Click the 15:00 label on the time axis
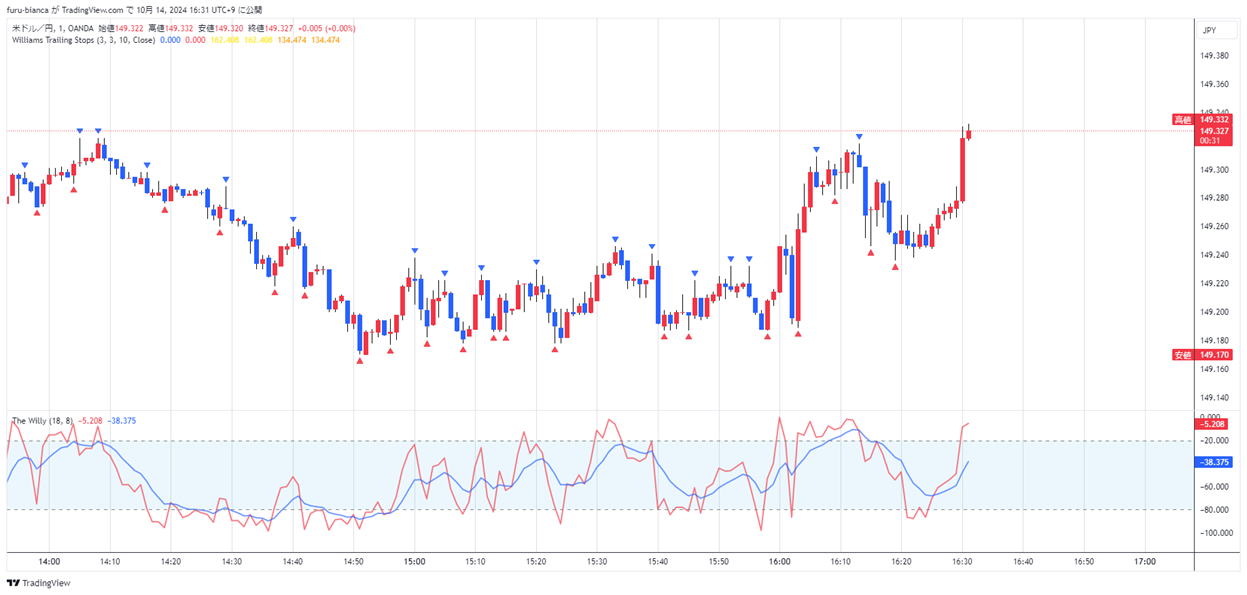Image resolution: width=1247 pixels, height=595 pixels. coord(414,562)
